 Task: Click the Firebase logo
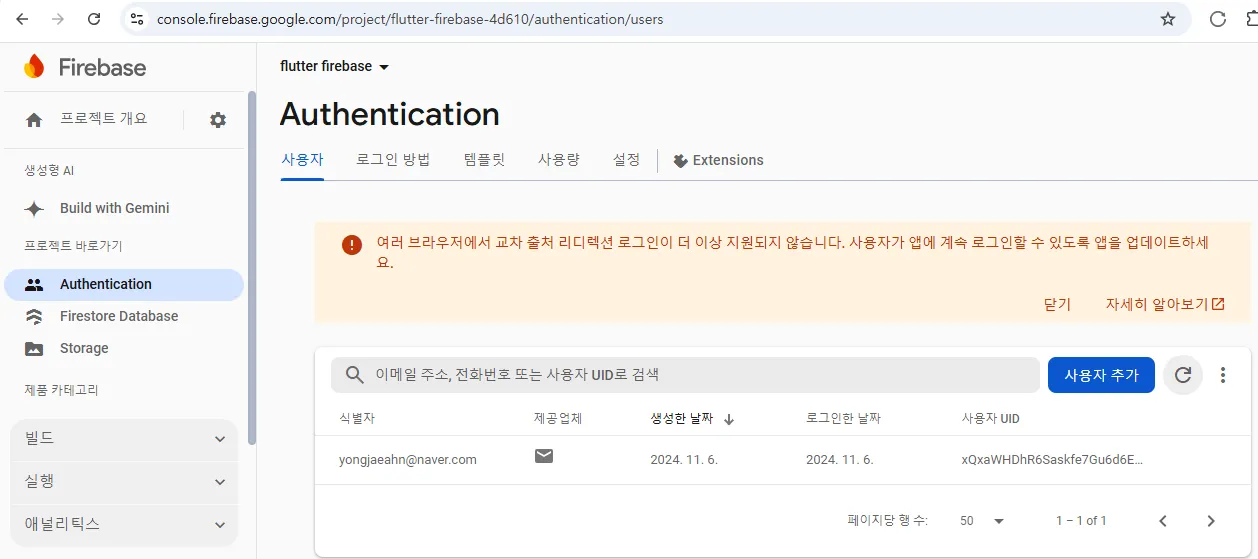pyautogui.click(x=85, y=67)
